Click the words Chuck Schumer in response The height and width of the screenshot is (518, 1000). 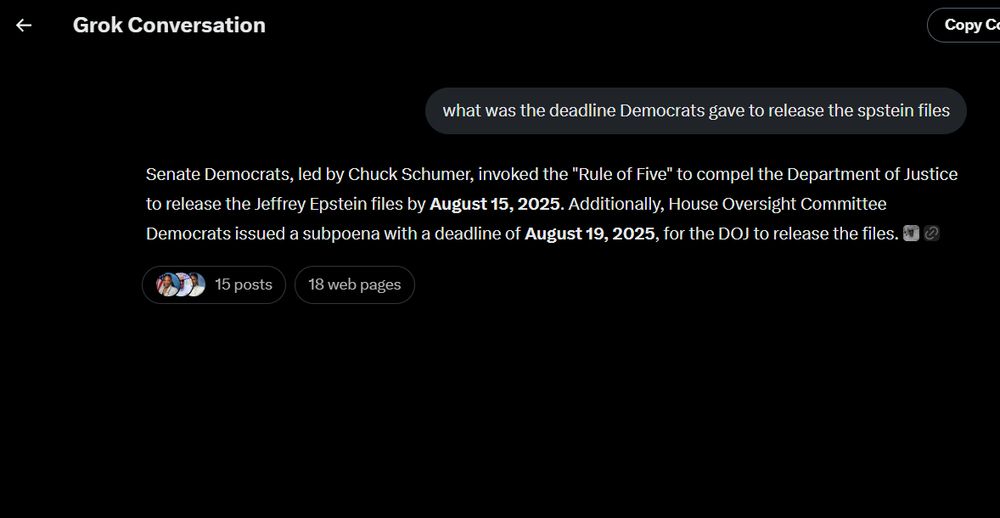click(x=408, y=174)
